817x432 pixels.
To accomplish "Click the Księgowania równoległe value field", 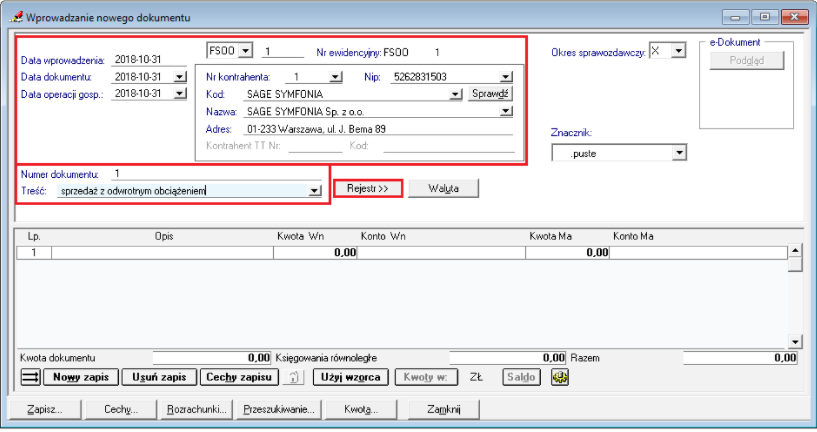I will point(507,358).
